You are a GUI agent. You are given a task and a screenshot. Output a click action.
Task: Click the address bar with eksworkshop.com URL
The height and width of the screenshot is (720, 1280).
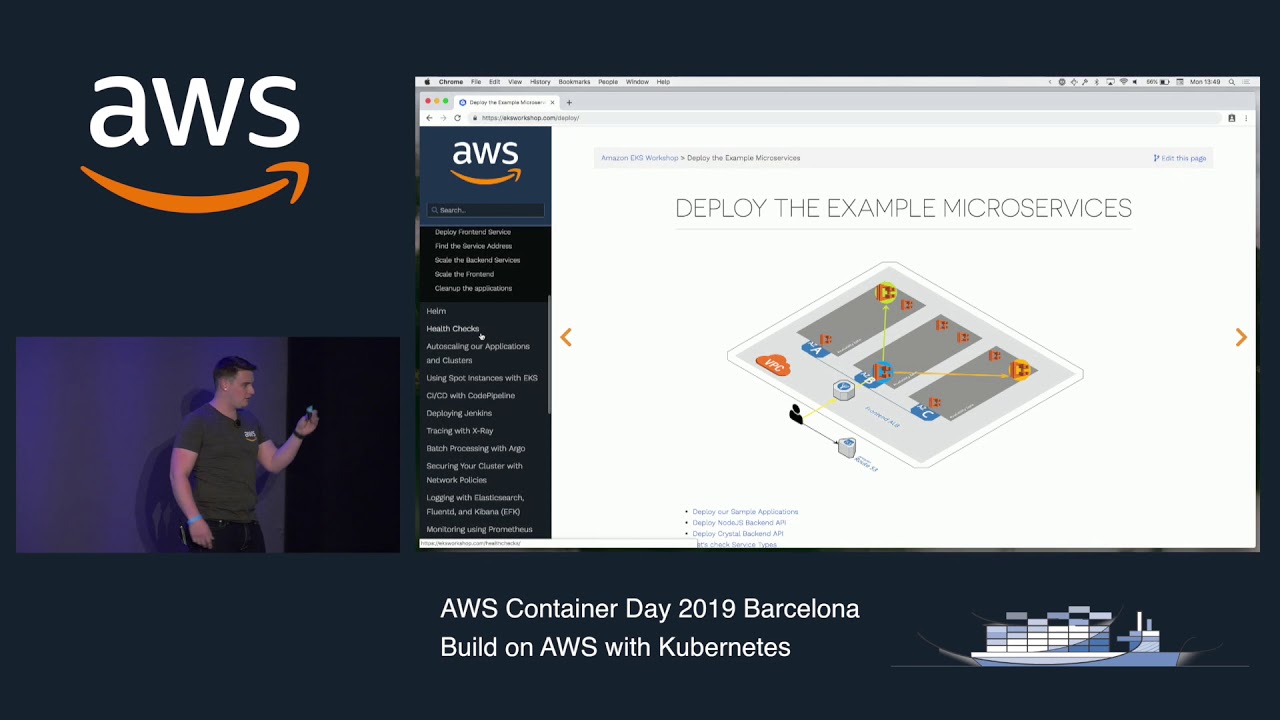(845, 118)
